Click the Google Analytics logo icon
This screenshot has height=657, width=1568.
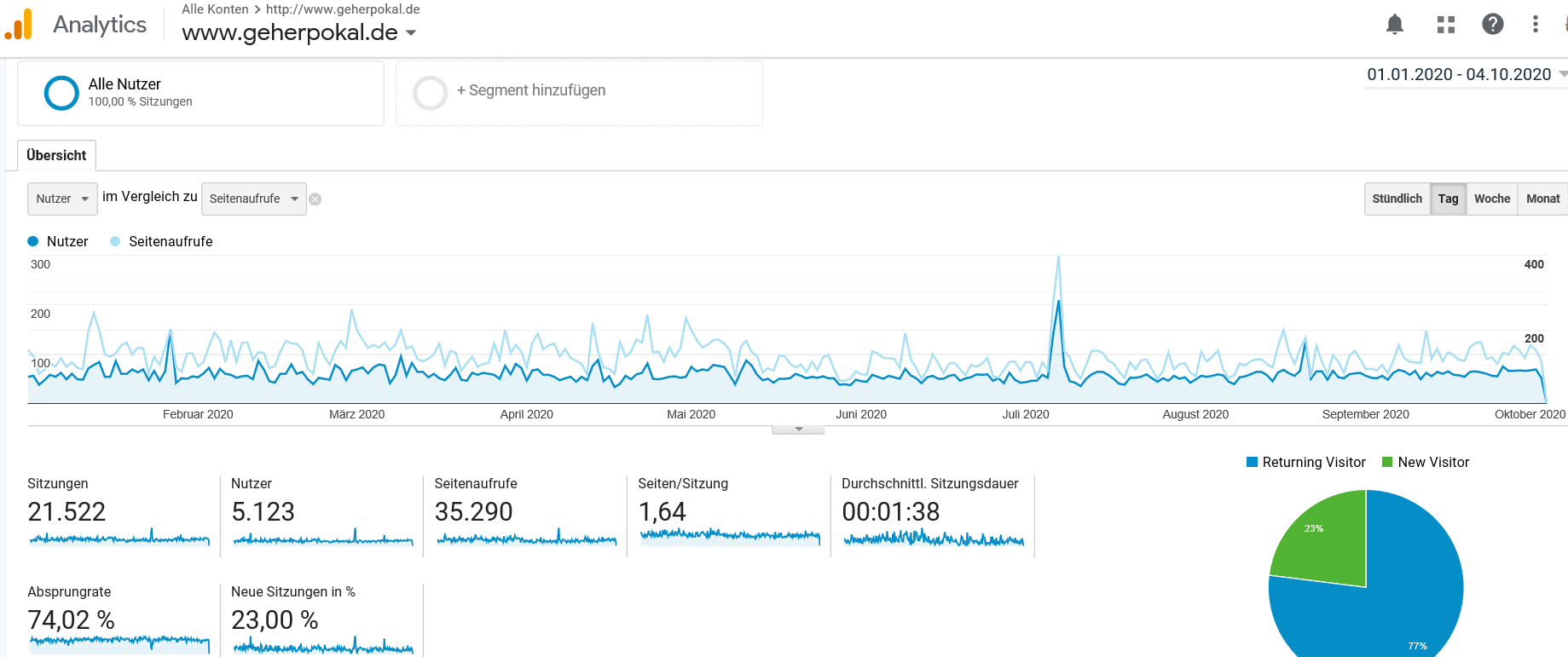click(x=19, y=24)
